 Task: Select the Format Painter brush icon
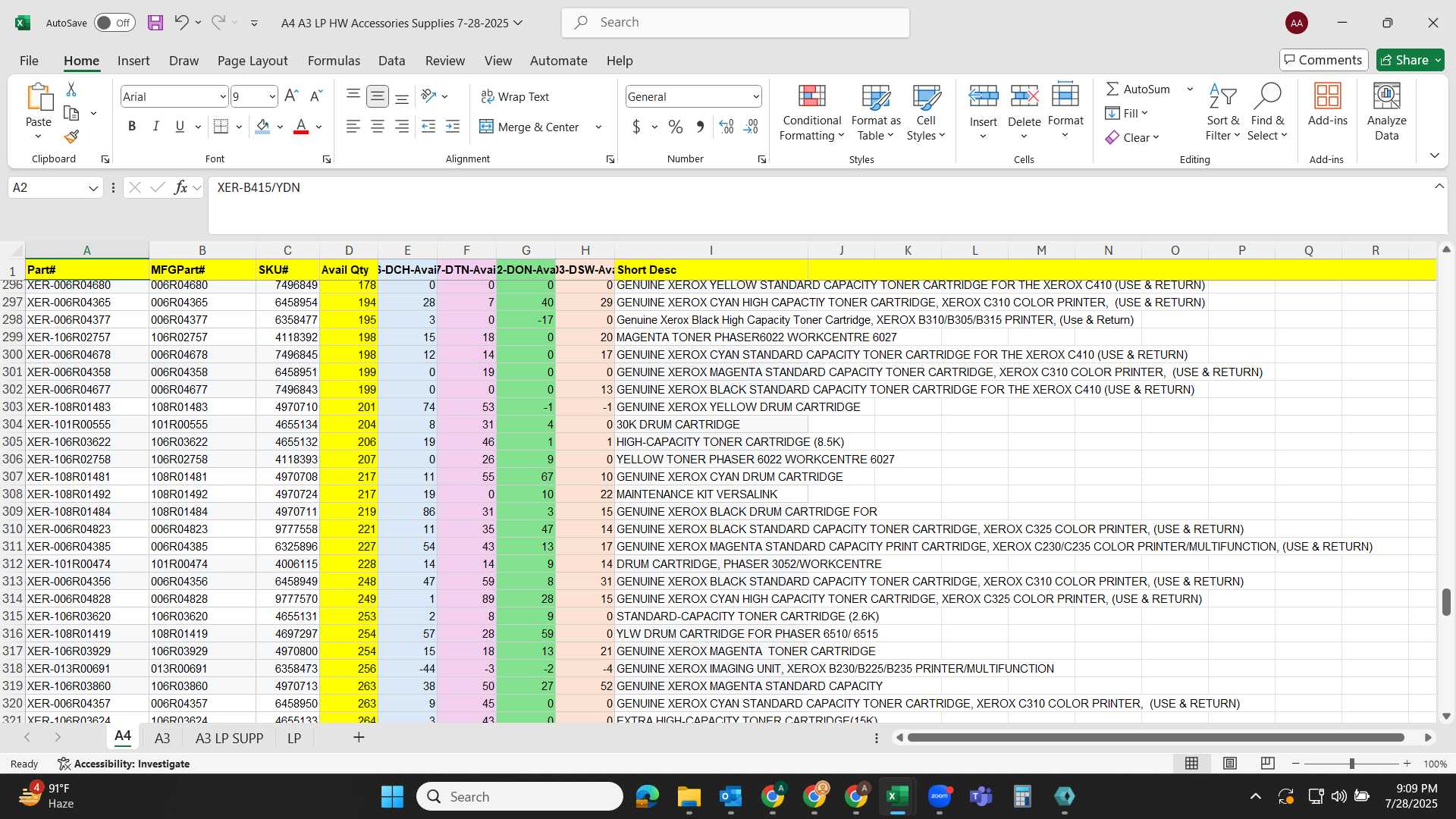(x=71, y=136)
